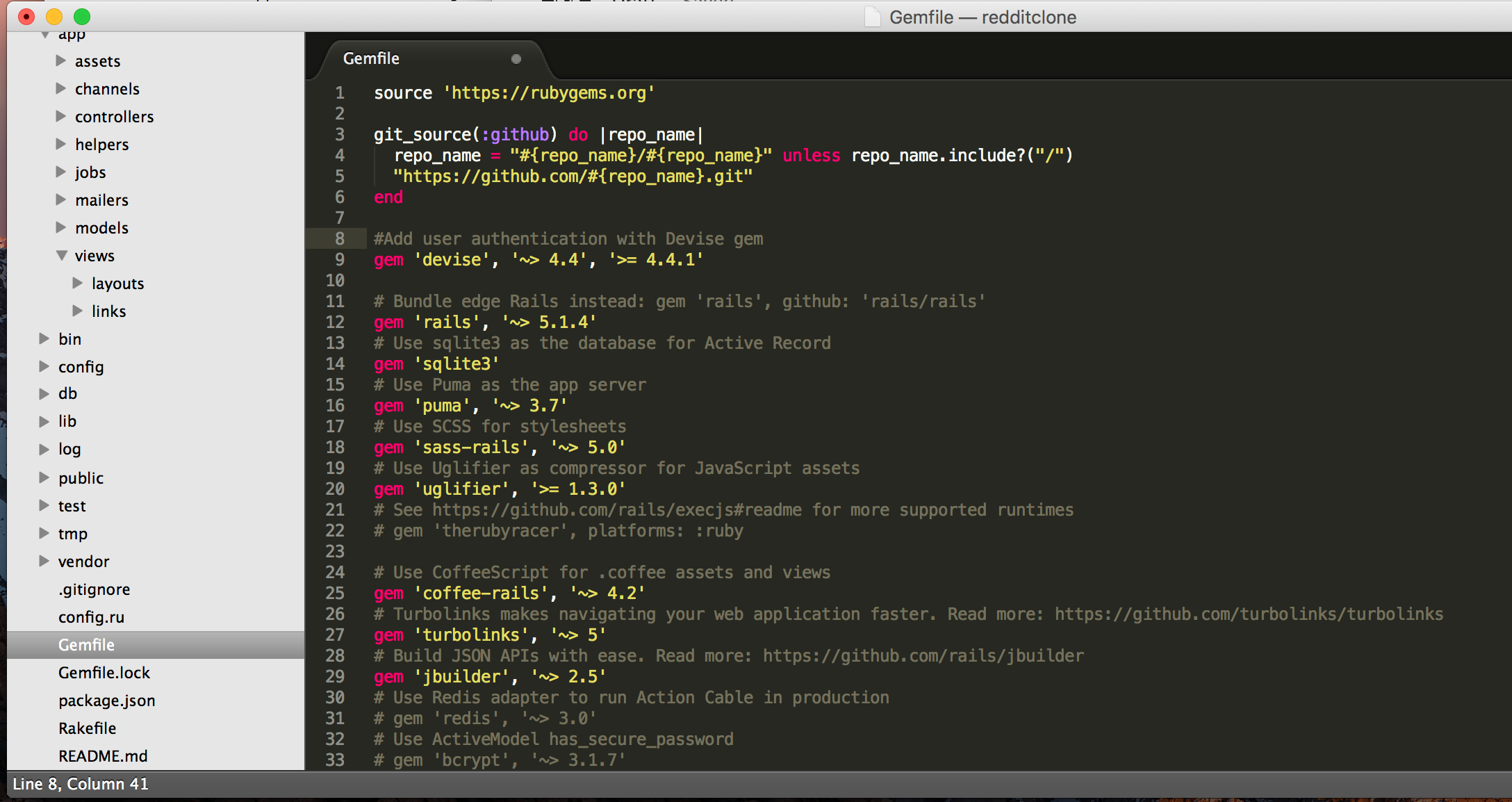Select the controllers folder label
This screenshot has height=802, width=1512.
click(x=114, y=117)
